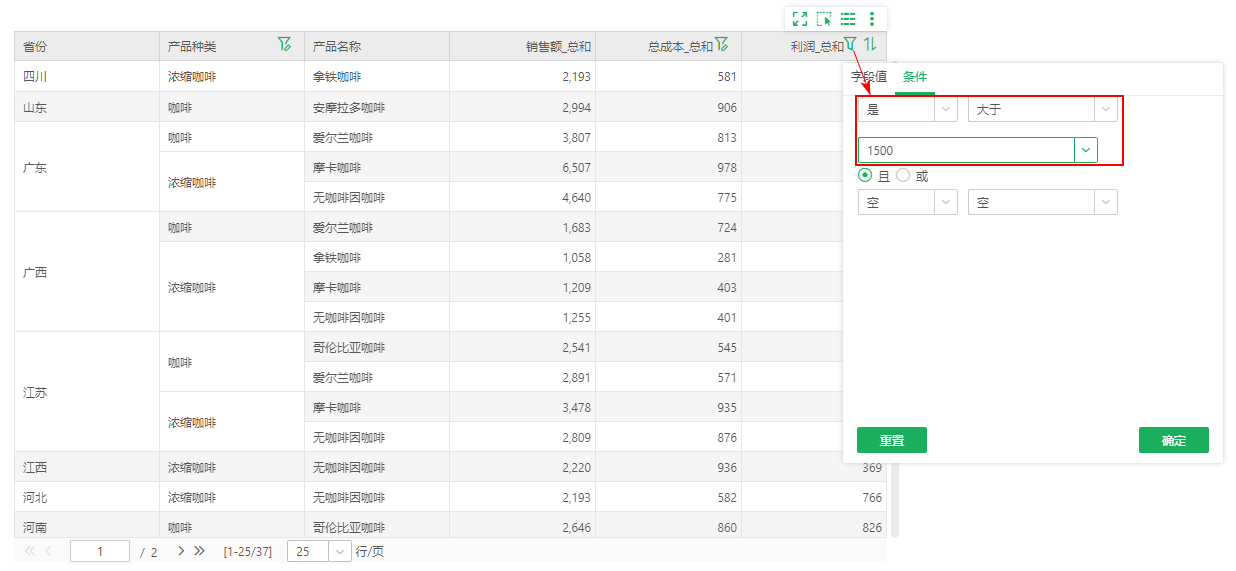1236x571 pixels.
Task: Click the cost value 581 in 四川 row
Action: tap(668, 76)
